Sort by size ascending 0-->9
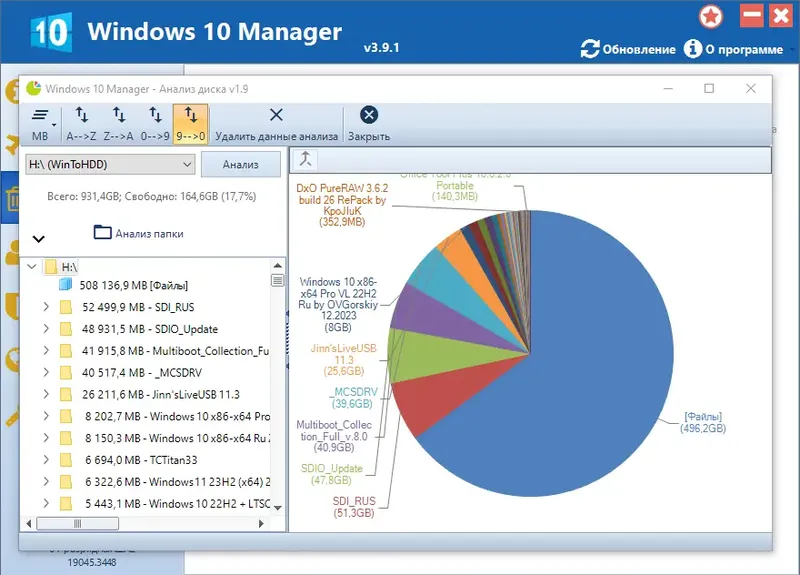Image resolution: width=800 pixels, height=575 pixels. [155, 124]
